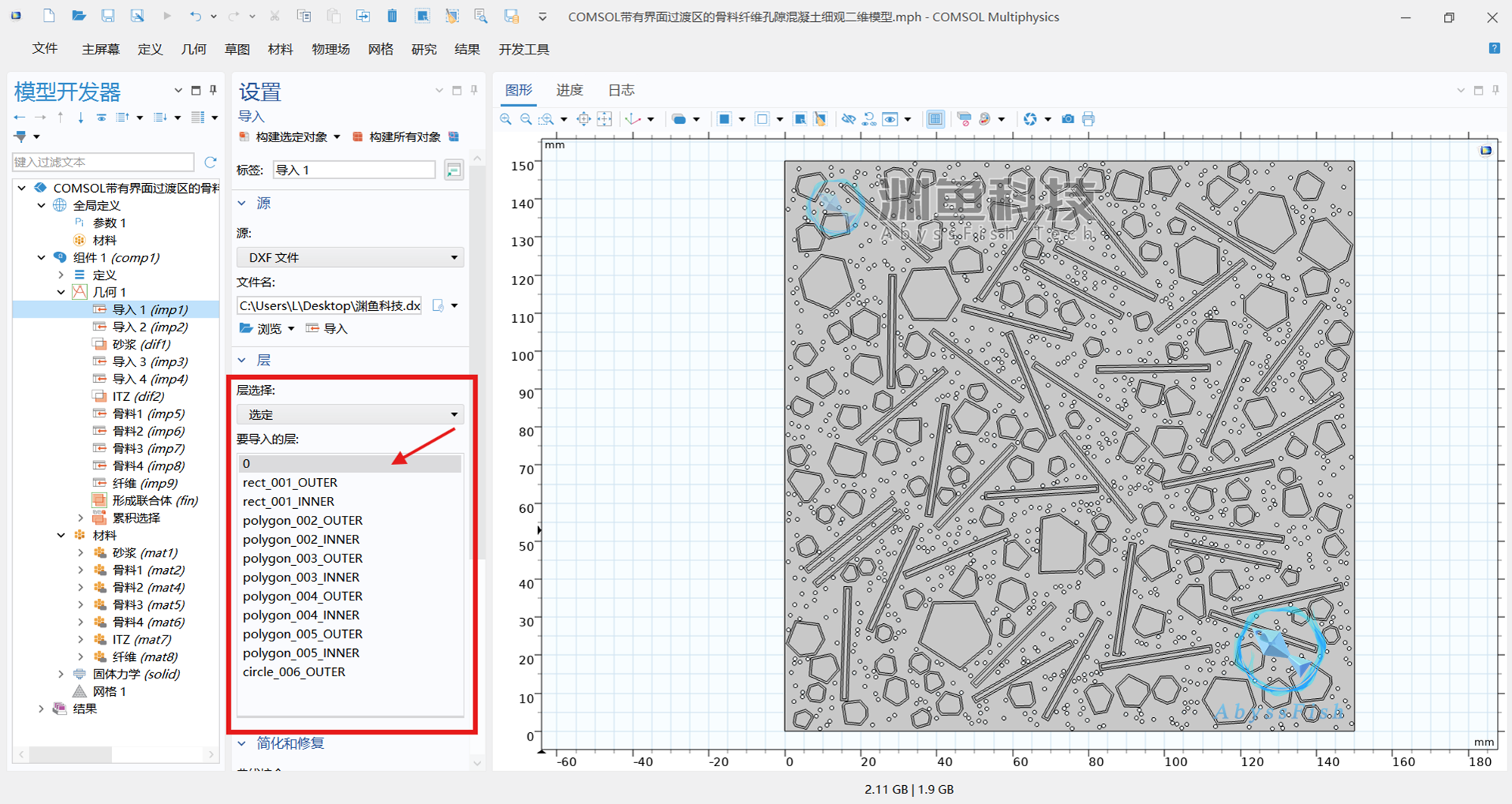The height and width of the screenshot is (804, 1512).
Task: Open the help question mark icon
Action: coord(1494,48)
